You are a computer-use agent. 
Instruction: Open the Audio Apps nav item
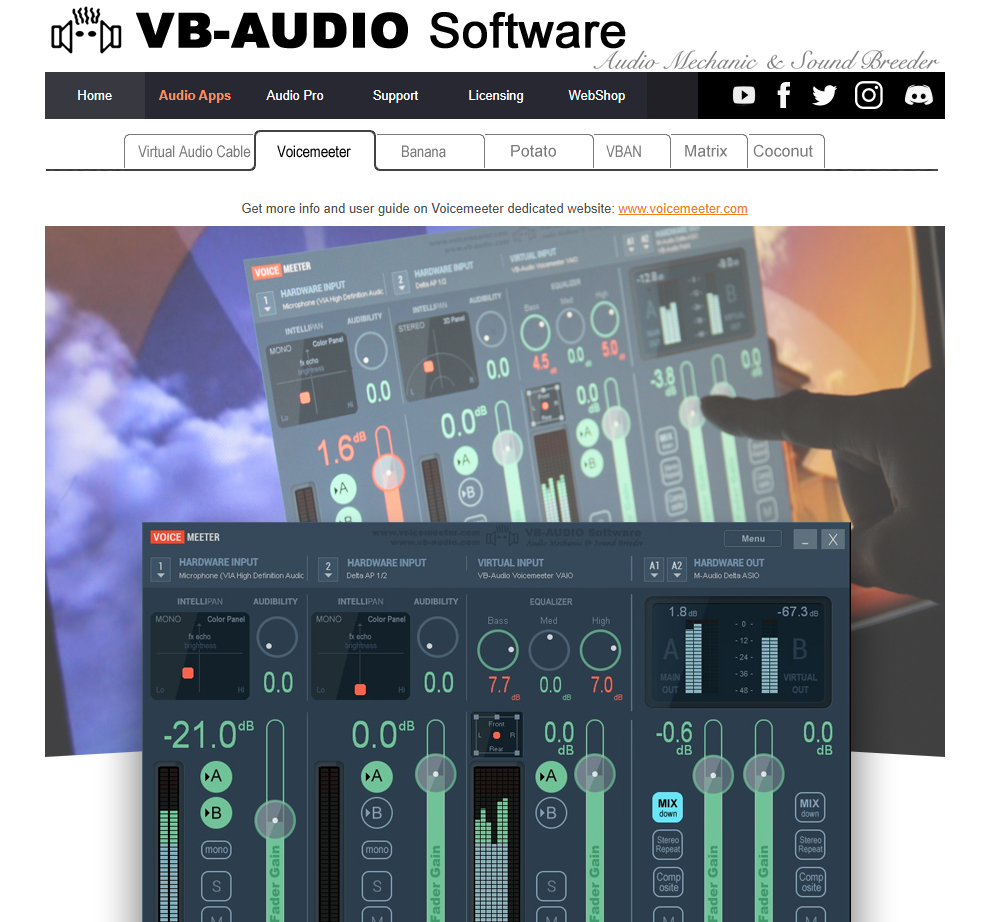(x=194, y=95)
